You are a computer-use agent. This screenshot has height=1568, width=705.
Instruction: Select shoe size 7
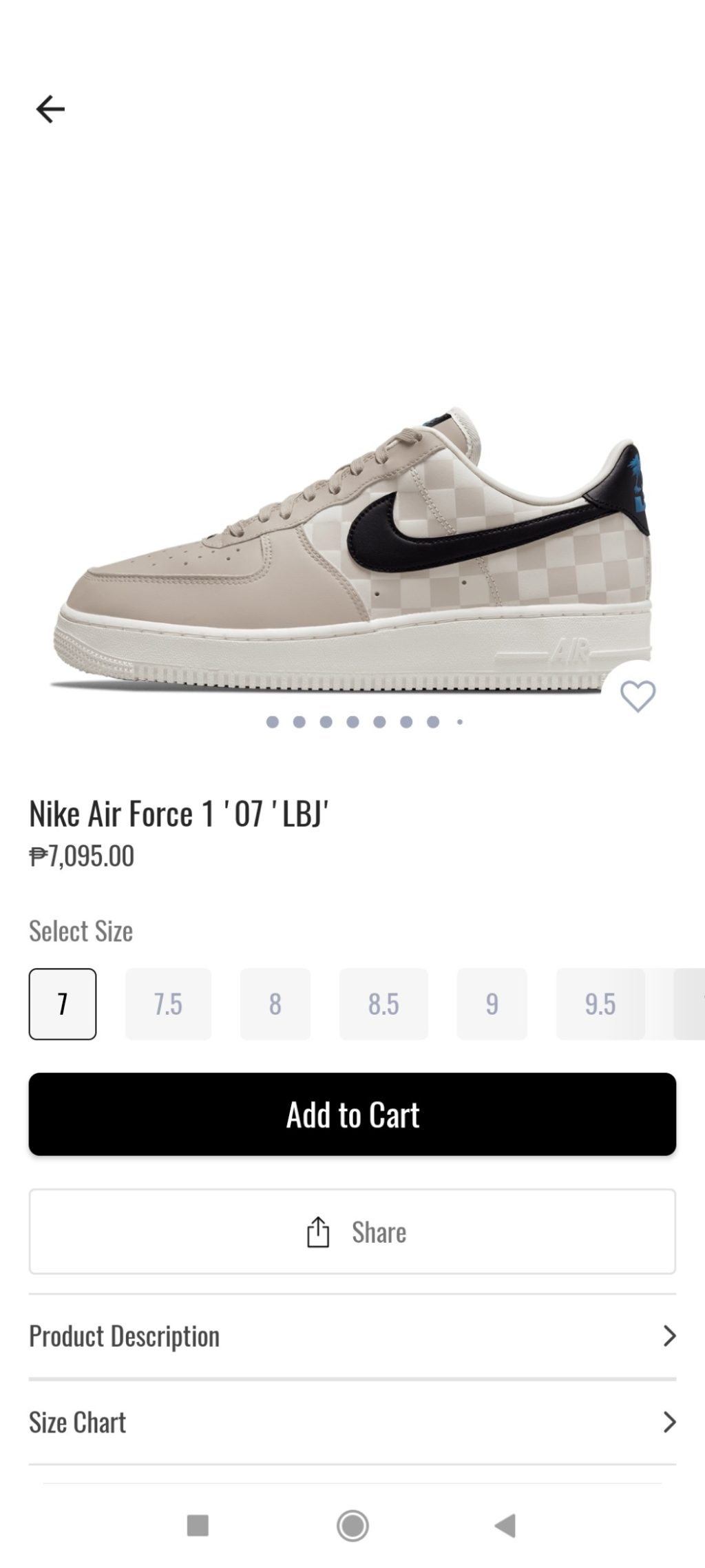(63, 1004)
